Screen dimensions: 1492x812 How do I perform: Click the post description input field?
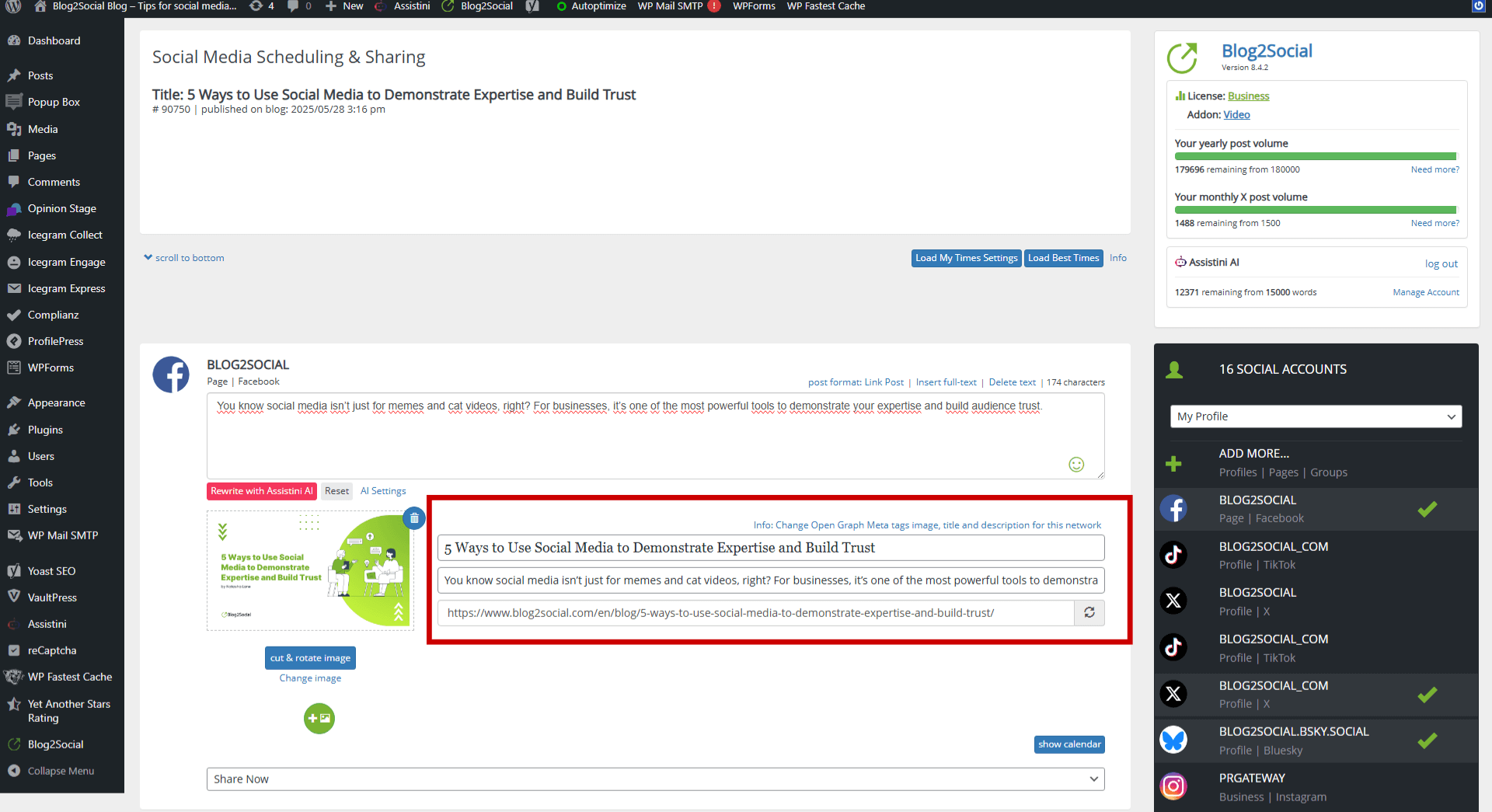pyautogui.click(x=771, y=580)
